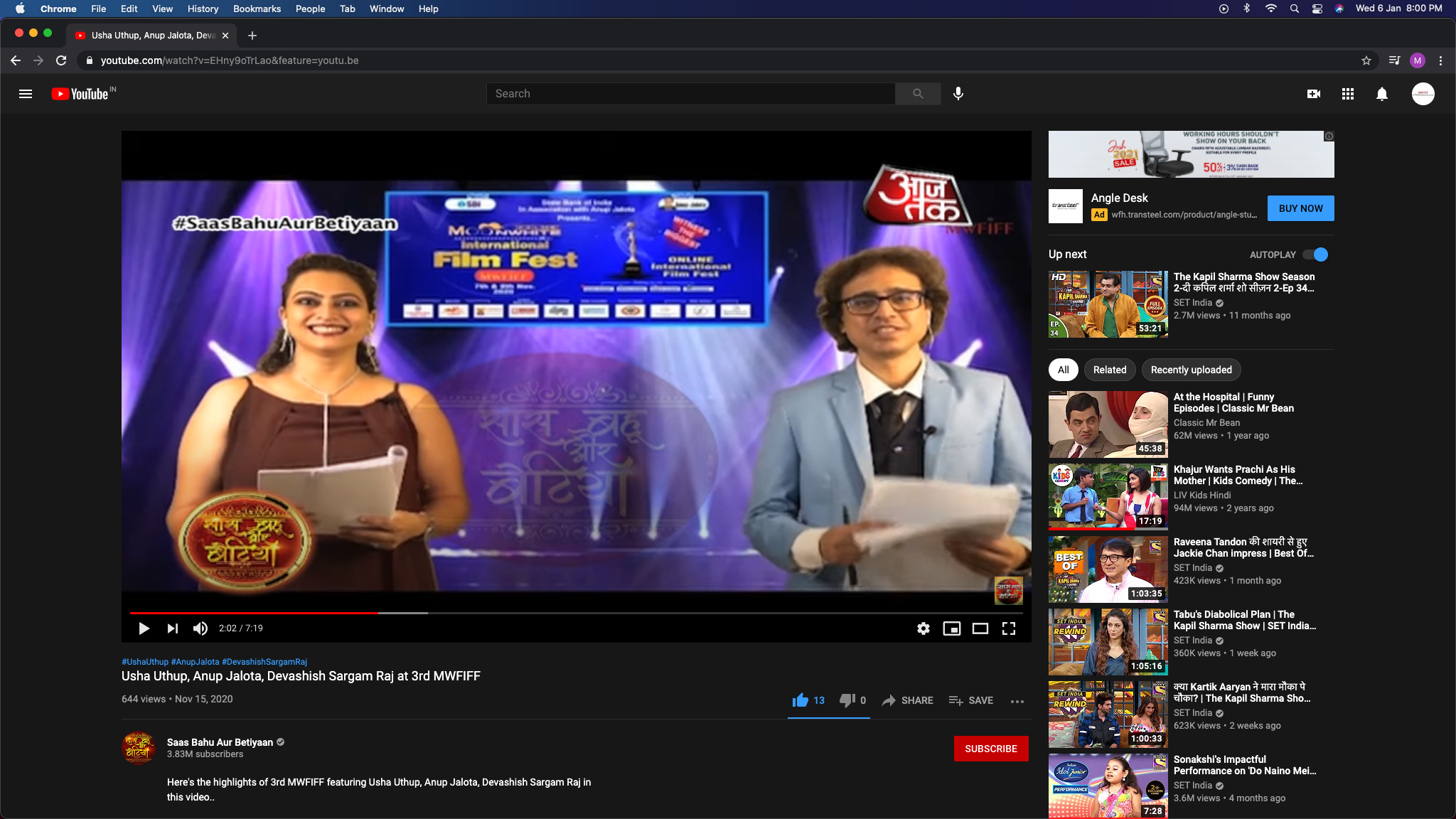
Task: Open notifications bell
Action: pos(1382,94)
